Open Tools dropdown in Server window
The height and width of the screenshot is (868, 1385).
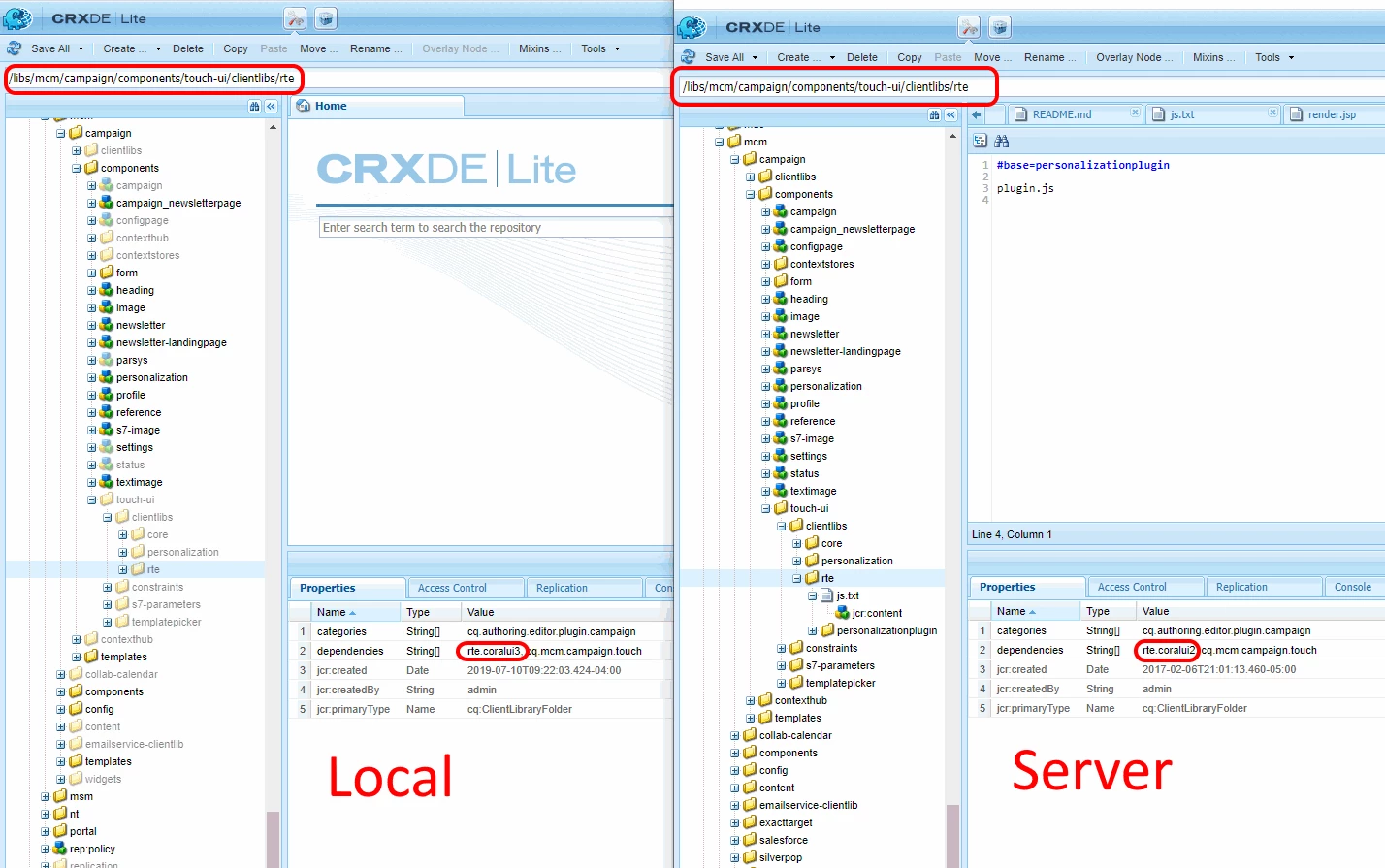click(x=1274, y=57)
